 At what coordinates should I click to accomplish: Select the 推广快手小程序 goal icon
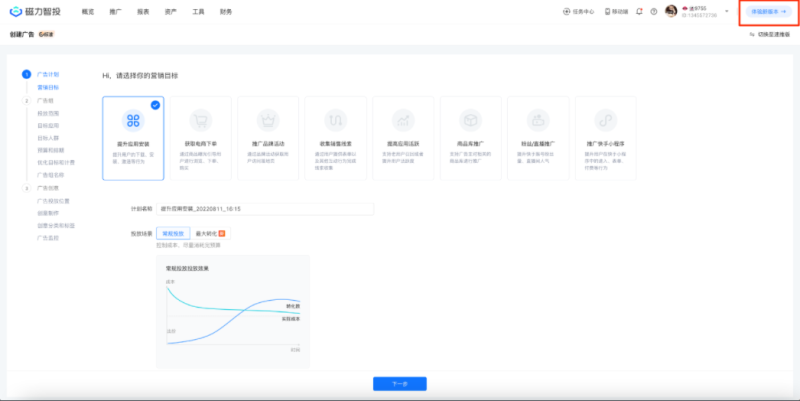click(x=606, y=120)
